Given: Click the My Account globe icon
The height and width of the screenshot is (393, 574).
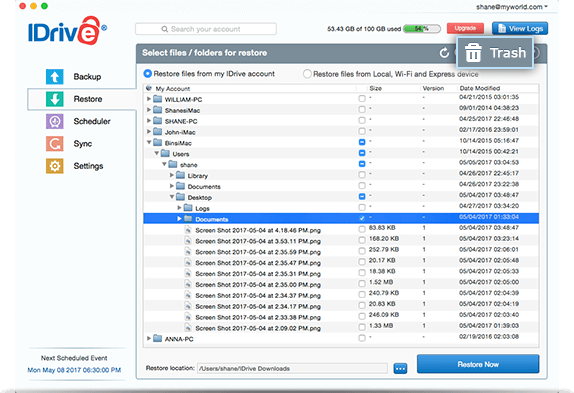Looking at the screenshot, I should click(x=149, y=88).
